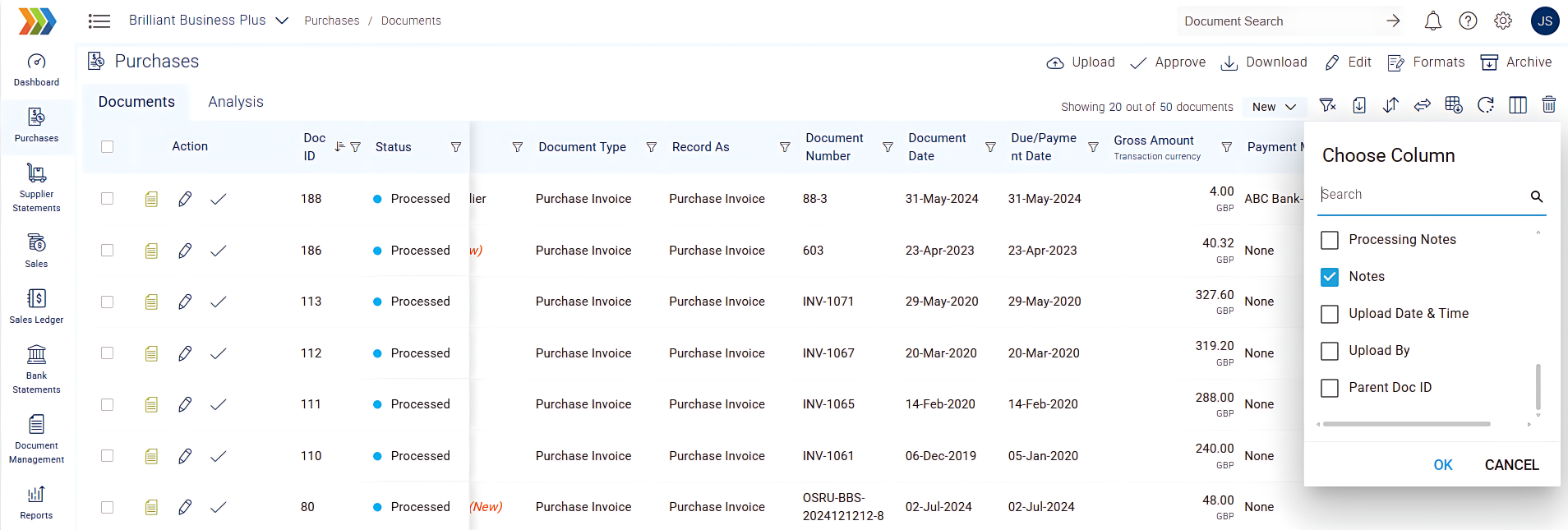Open the Status column filter

(455, 147)
